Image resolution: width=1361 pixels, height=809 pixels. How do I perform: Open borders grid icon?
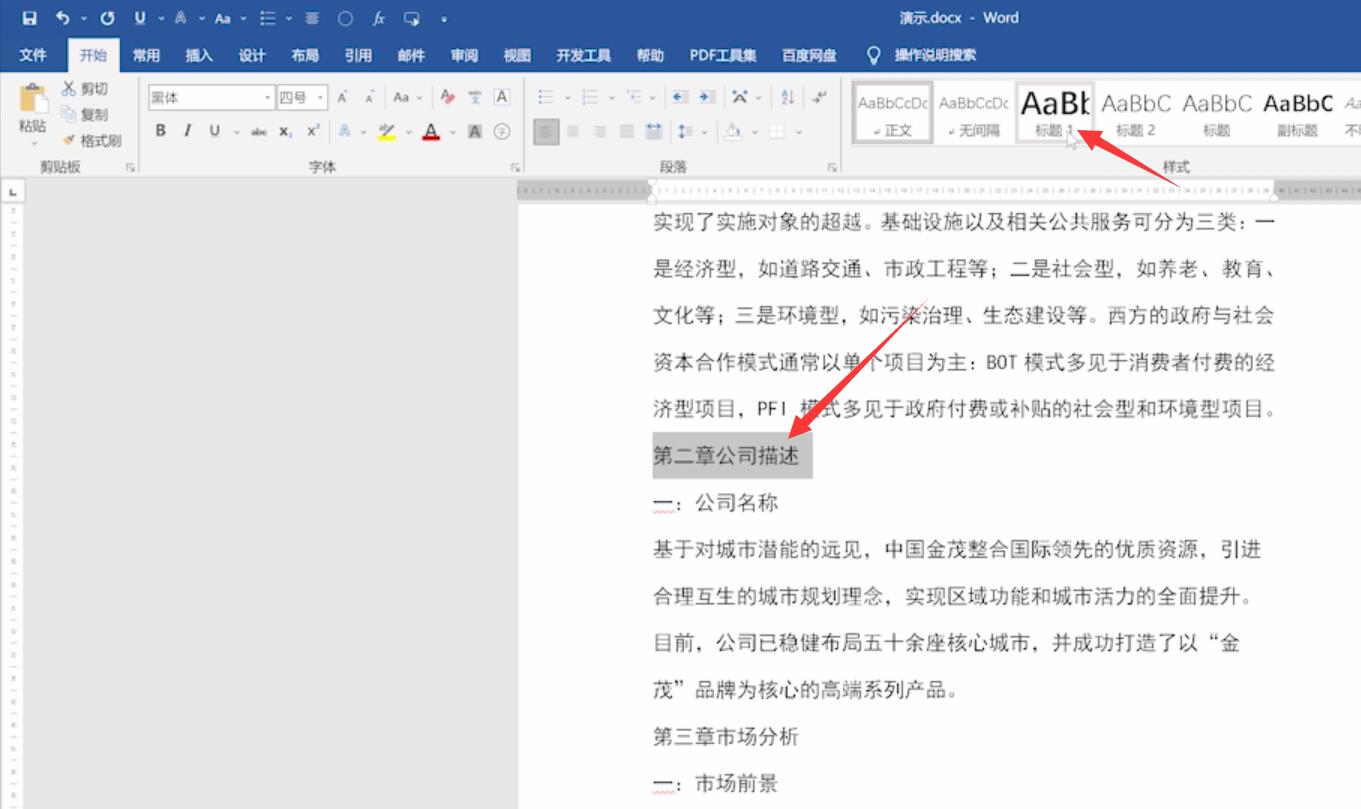pos(777,131)
